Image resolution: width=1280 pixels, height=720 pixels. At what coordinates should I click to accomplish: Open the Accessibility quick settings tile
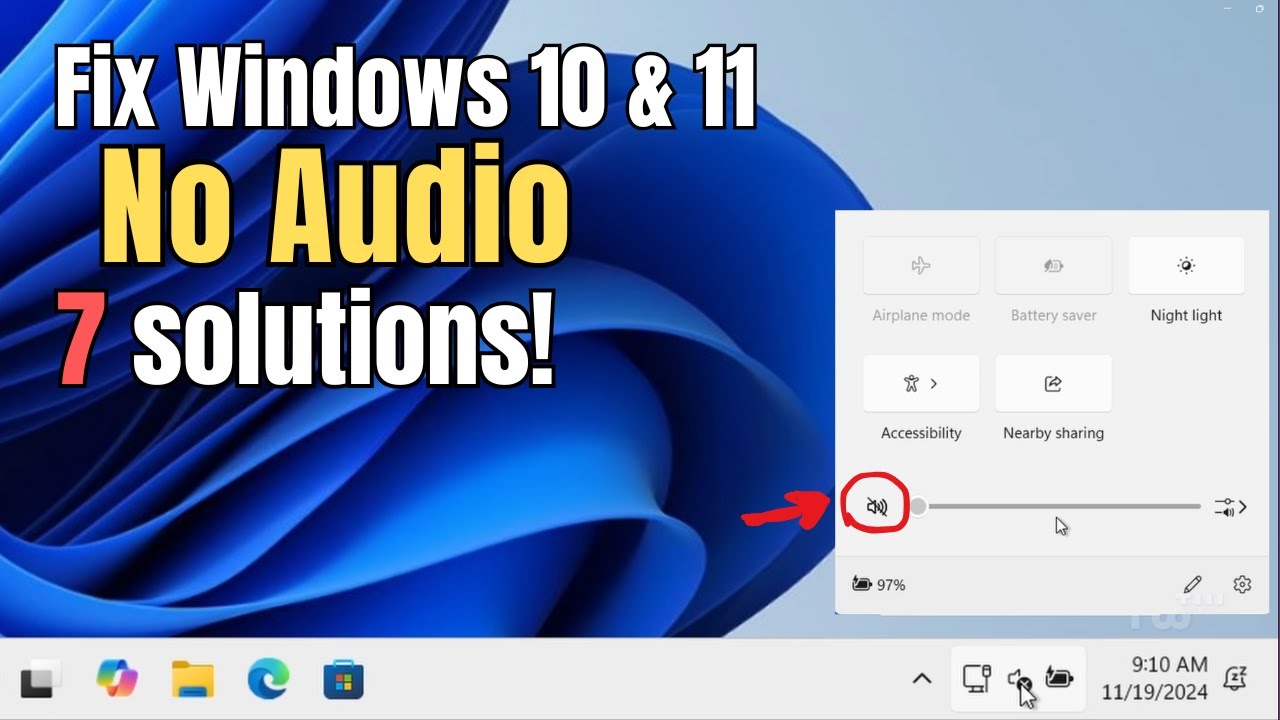(921, 383)
